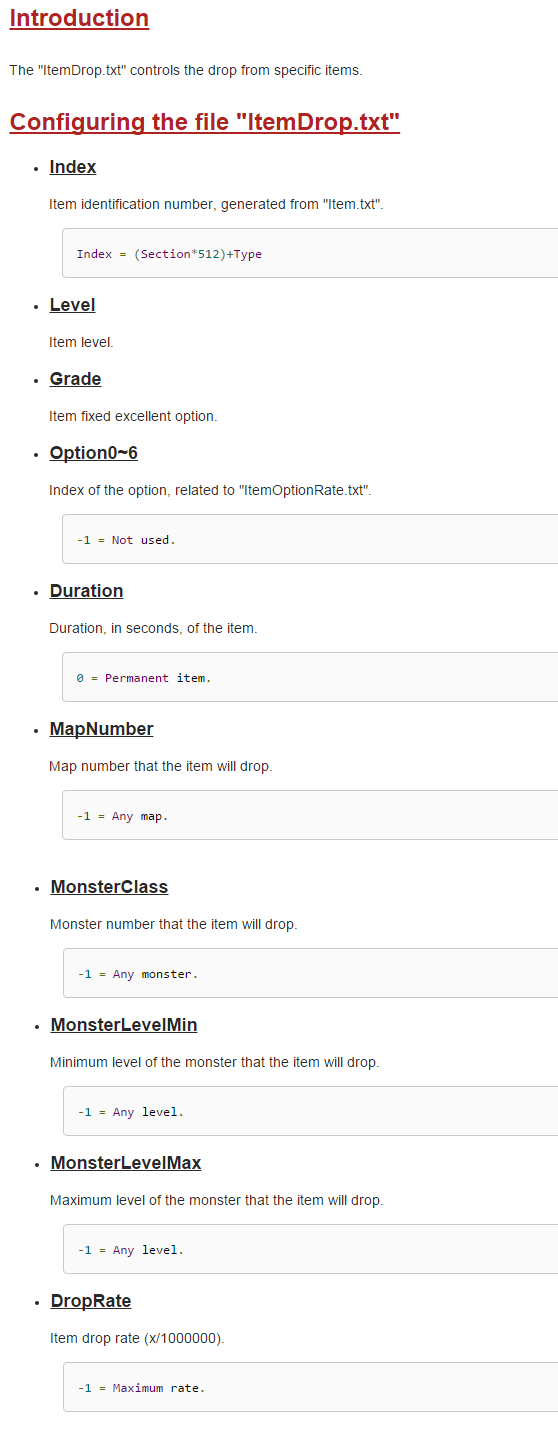Select the '0 = Permanent item.' code box
Viewport: 558px width, 1434px height.
[310, 677]
